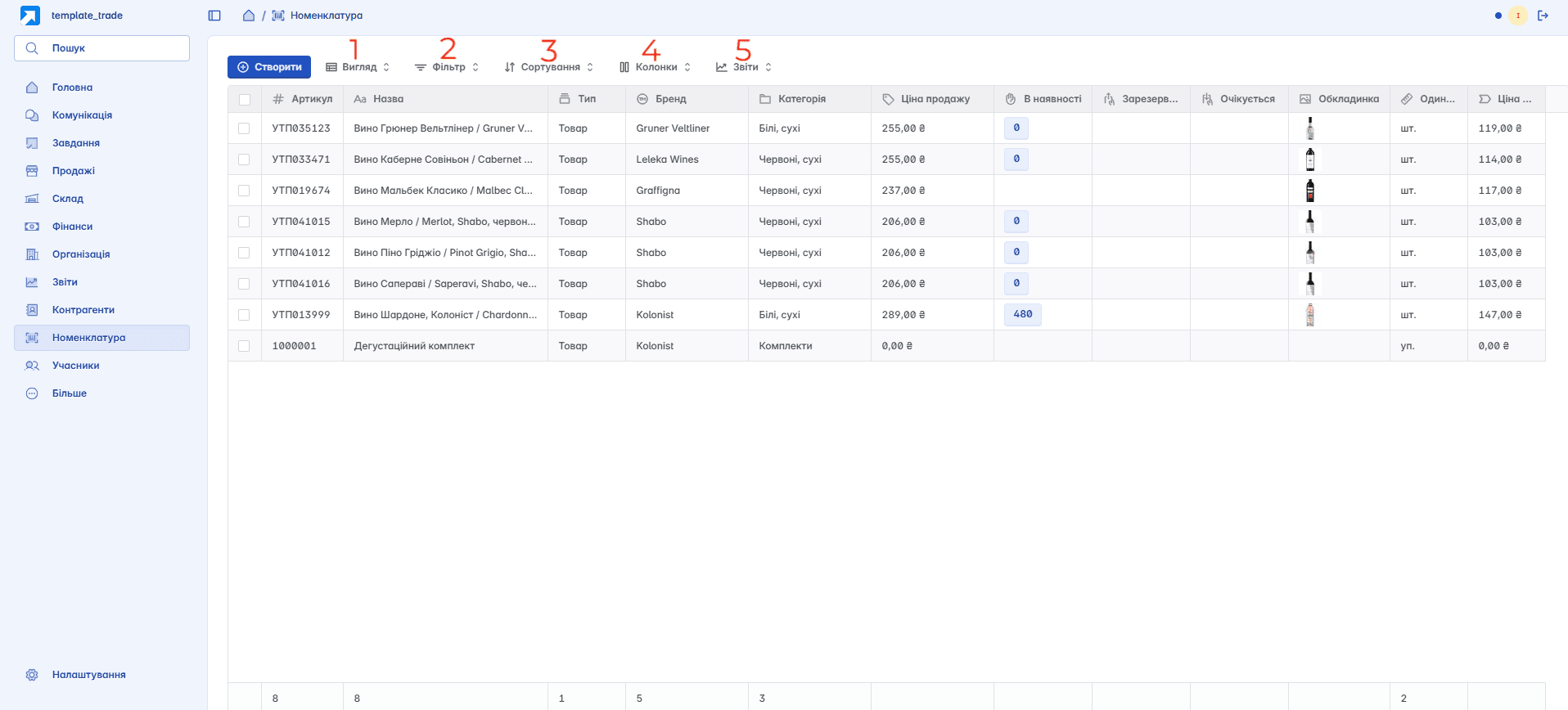Open the Сортування sorting dropdown
The width and height of the screenshot is (1568, 710).
tap(549, 67)
